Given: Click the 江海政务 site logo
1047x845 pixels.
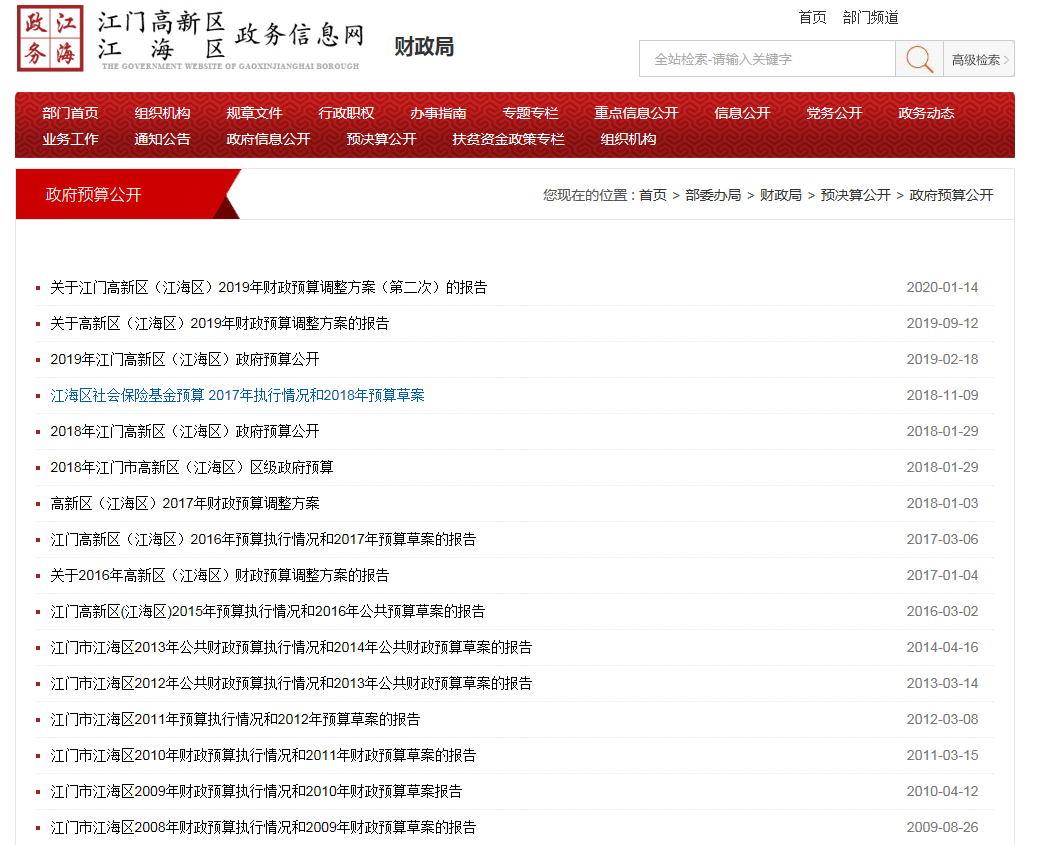Looking at the screenshot, I should pos(50,39).
